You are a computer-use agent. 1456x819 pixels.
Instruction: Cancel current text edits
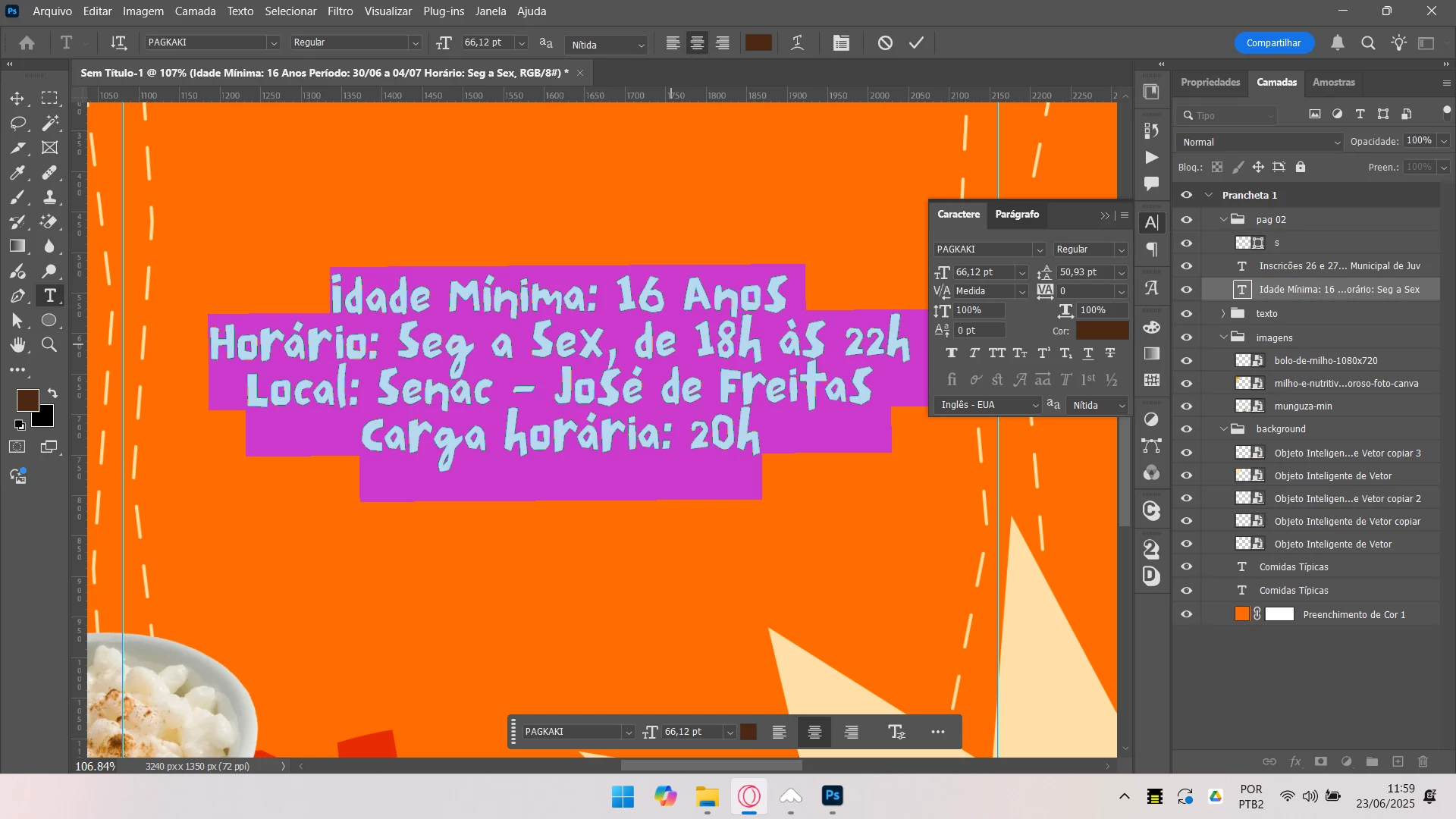(x=885, y=43)
